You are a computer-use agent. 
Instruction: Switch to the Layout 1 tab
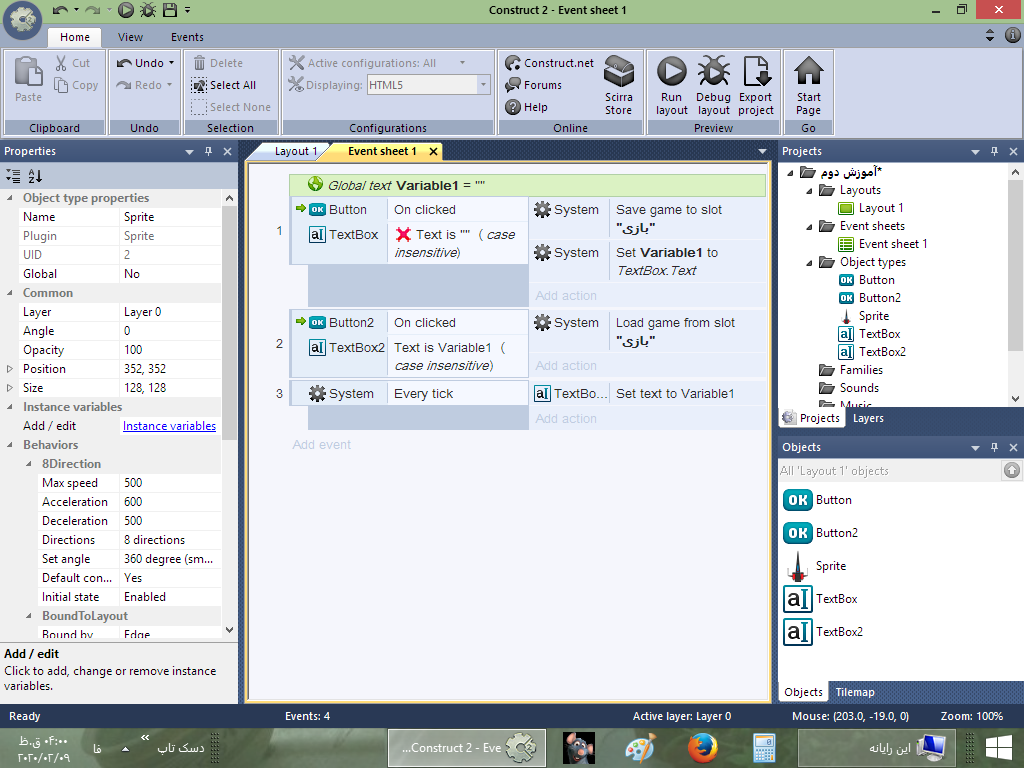click(x=295, y=152)
